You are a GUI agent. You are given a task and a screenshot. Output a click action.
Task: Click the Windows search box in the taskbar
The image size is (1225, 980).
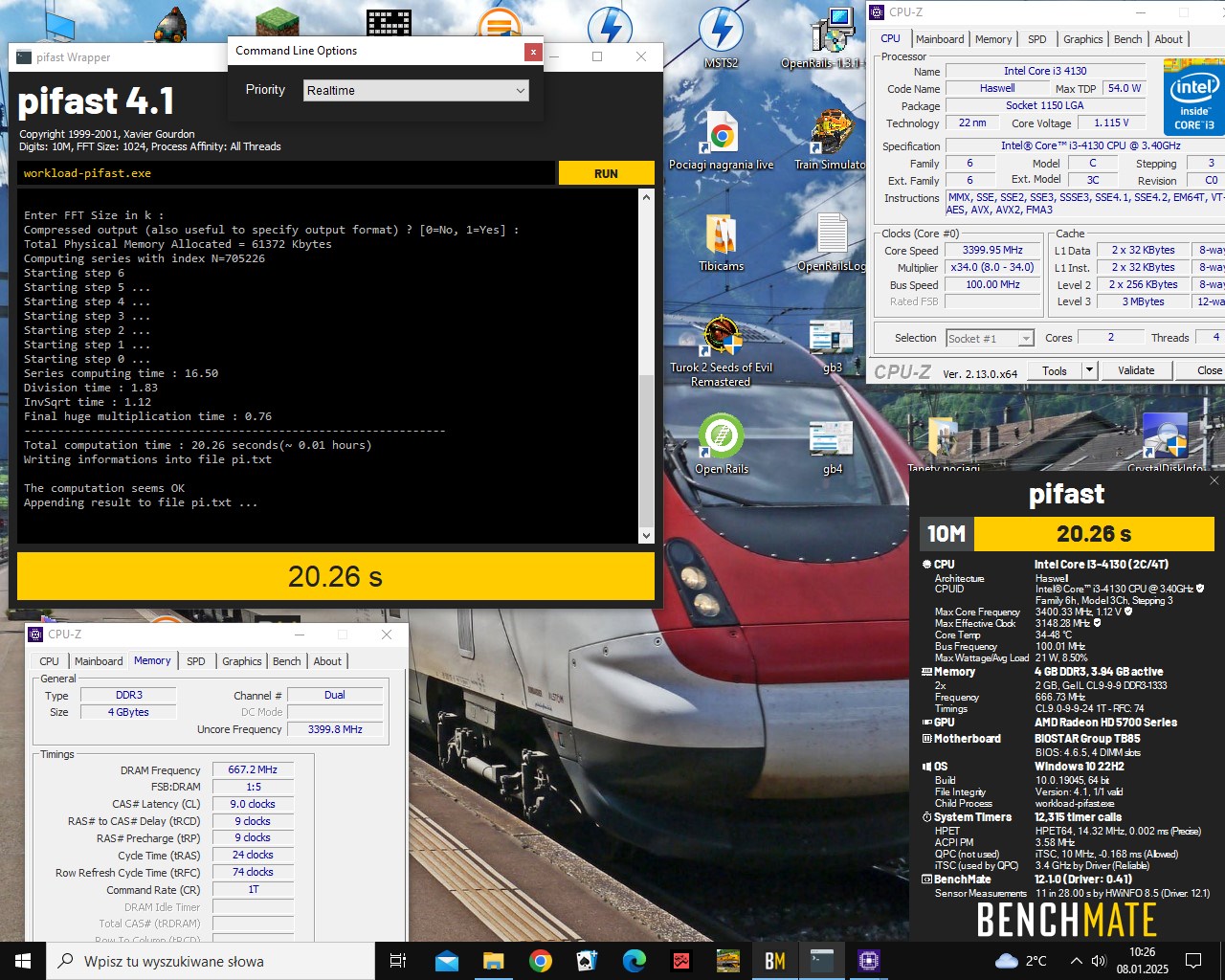click(211, 961)
